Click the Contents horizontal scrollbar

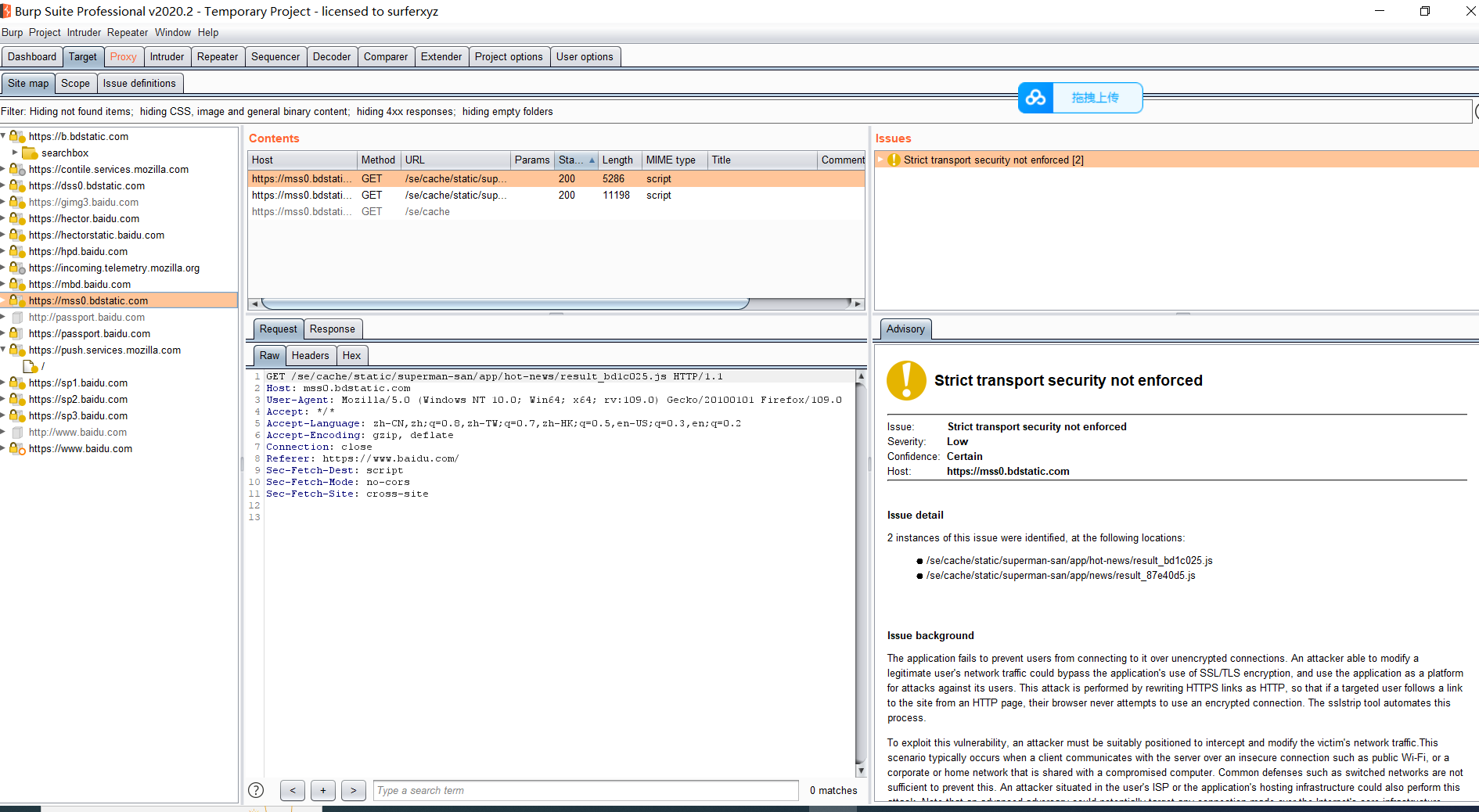point(505,304)
